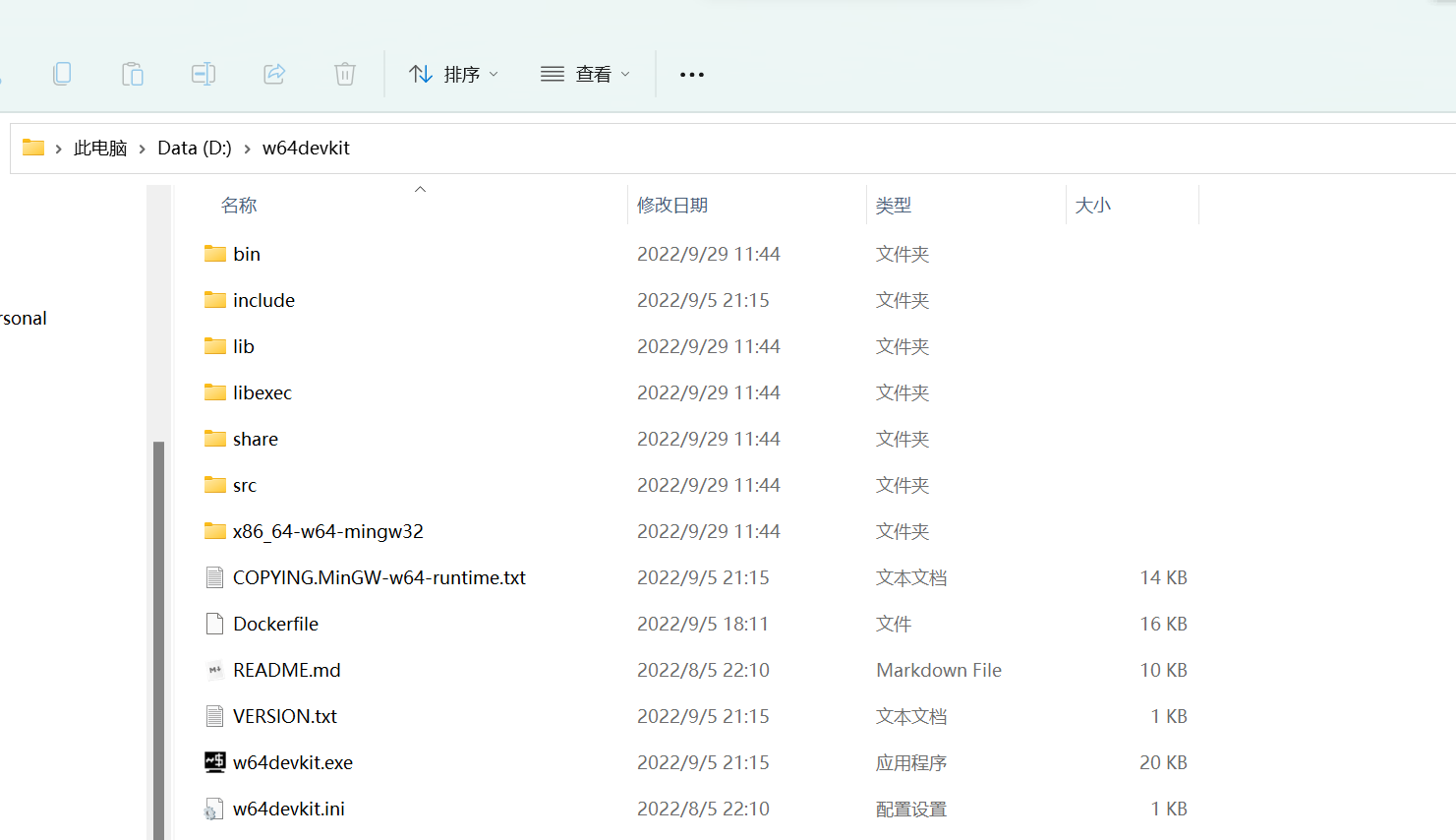Select the w64devkit.exe application icon
The image size is (1456, 840).
[214, 762]
